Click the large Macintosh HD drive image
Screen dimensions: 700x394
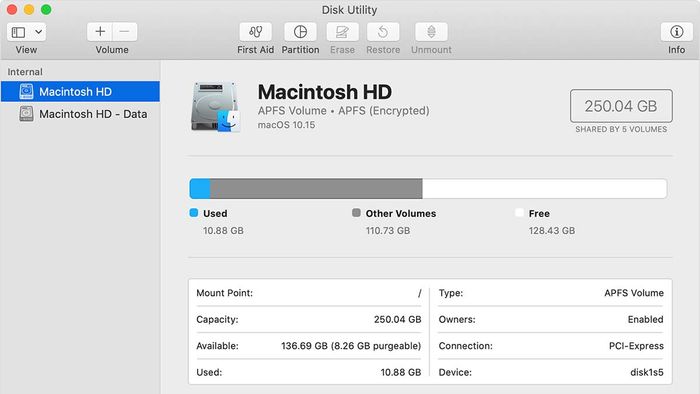pyautogui.click(x=216, y=107)
